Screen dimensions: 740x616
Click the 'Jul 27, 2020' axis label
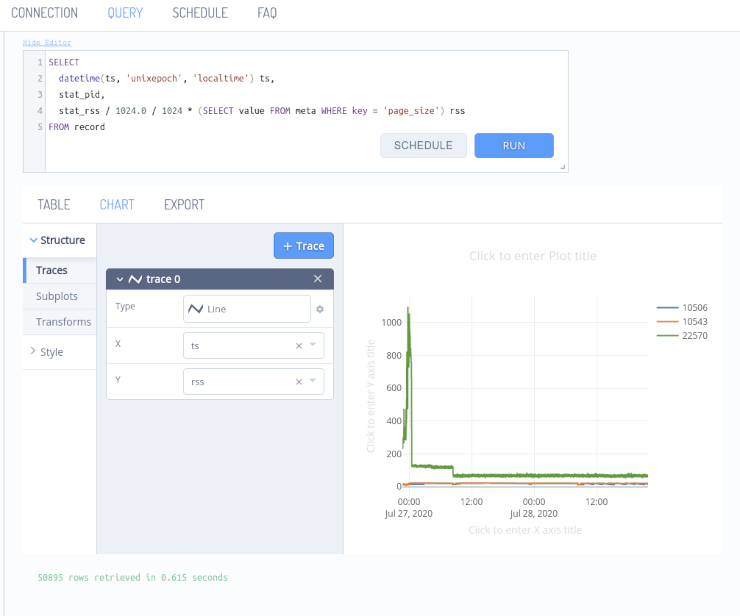(x=409, y=514)
